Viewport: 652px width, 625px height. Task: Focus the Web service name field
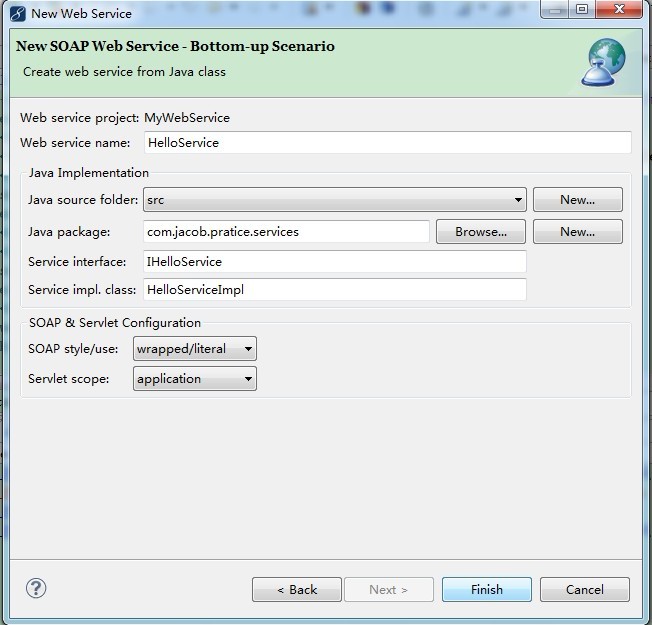[388, 143]
